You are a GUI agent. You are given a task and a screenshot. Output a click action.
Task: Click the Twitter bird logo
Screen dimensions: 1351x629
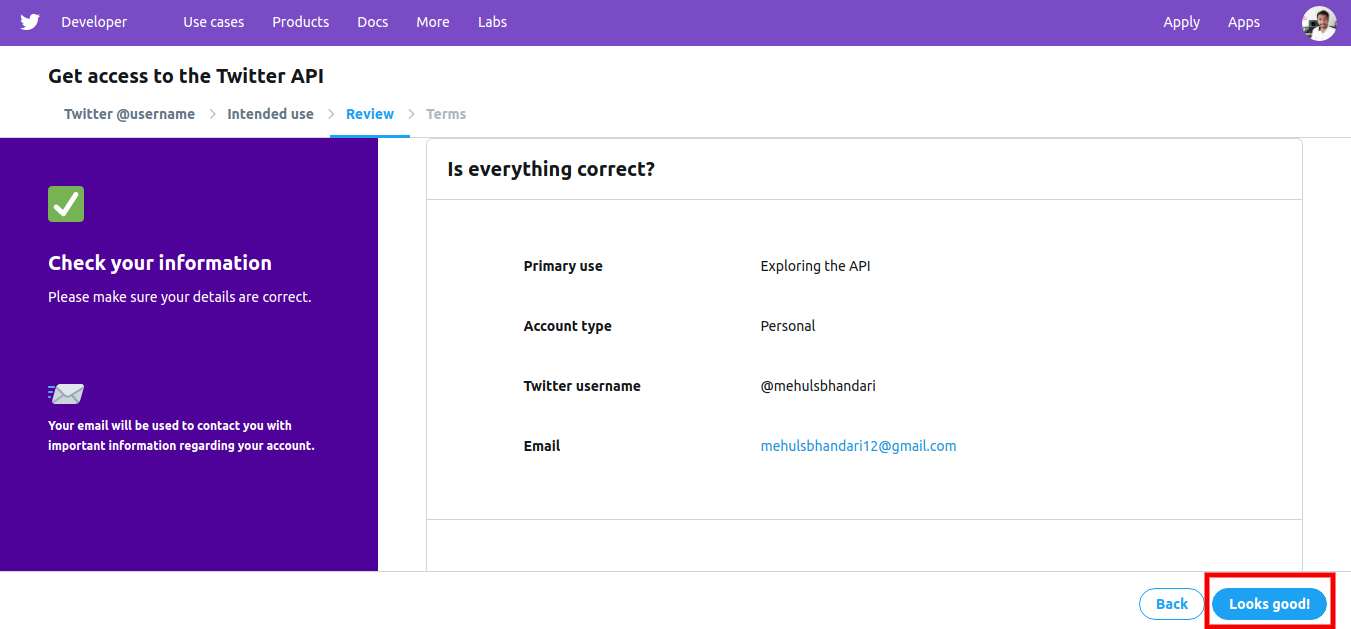pos(30,22)
